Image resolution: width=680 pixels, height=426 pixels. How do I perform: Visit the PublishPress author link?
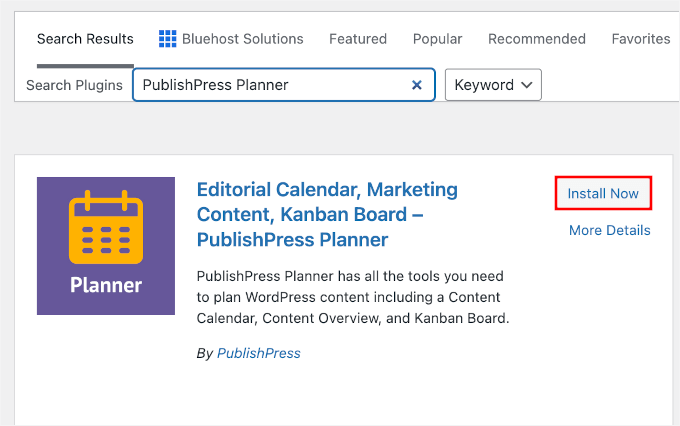point(258,353)
